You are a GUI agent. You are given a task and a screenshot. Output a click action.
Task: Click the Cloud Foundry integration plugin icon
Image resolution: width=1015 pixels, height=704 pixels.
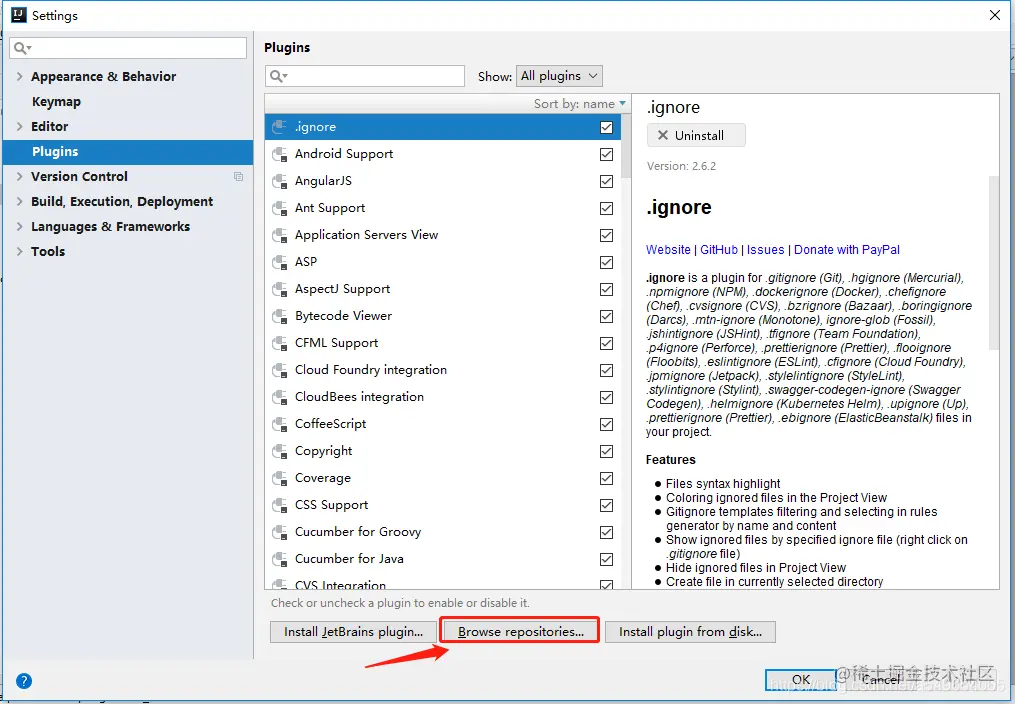(280, 370)
